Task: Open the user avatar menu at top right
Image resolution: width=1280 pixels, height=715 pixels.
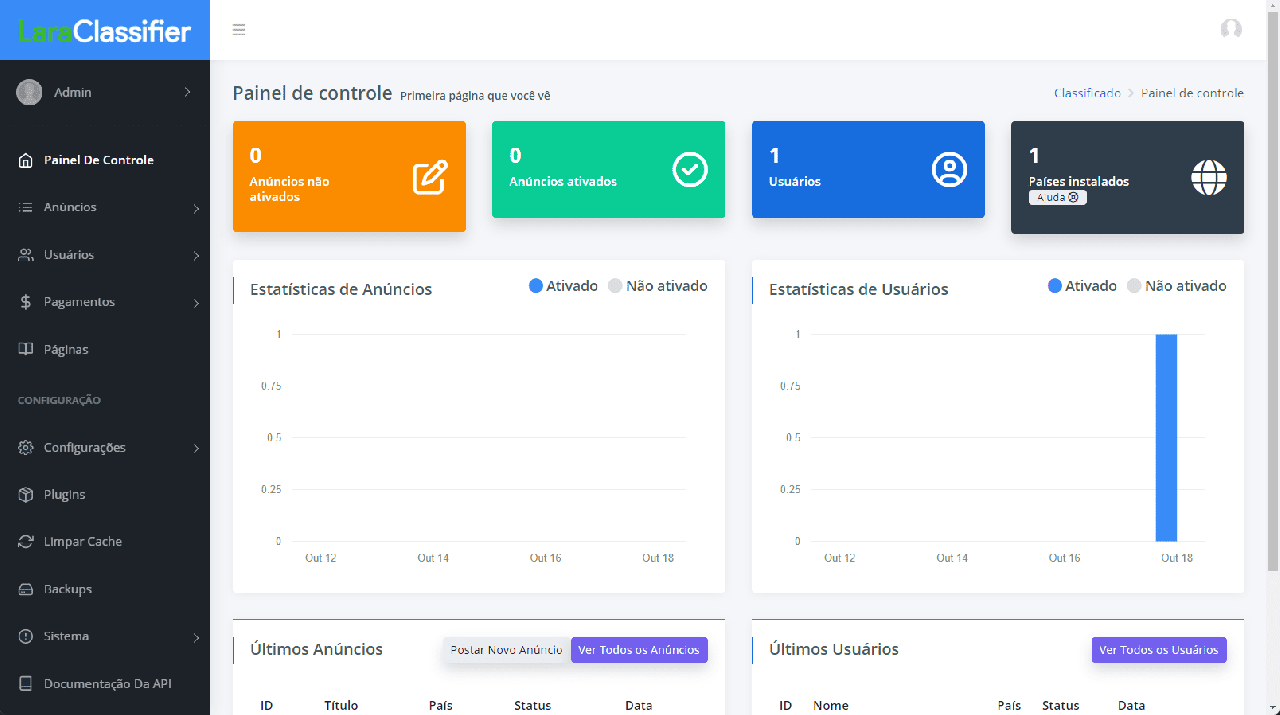Action: click(1231, 29)
